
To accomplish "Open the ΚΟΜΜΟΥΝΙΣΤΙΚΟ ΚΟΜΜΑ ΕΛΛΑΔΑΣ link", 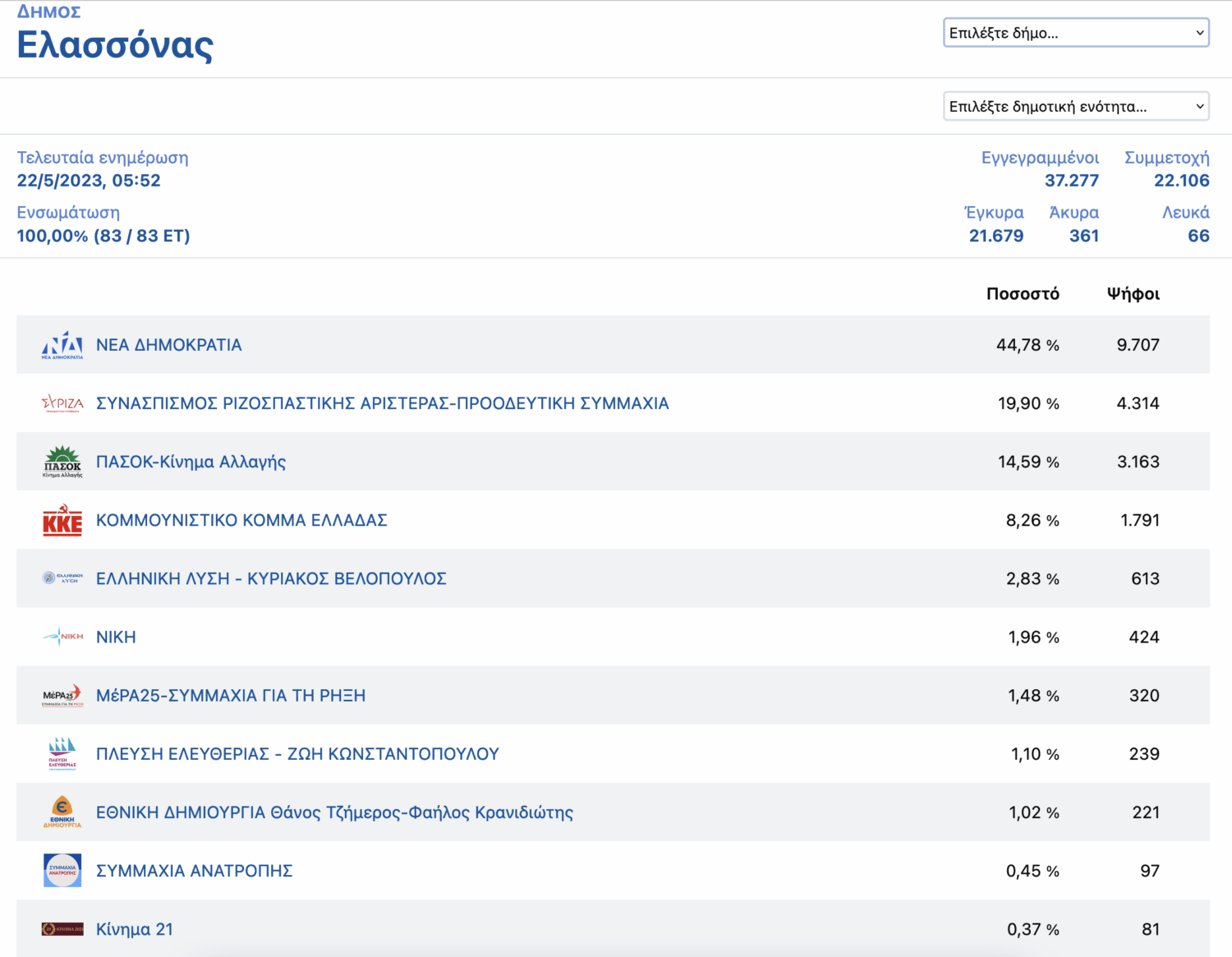I will click(241, 520).
